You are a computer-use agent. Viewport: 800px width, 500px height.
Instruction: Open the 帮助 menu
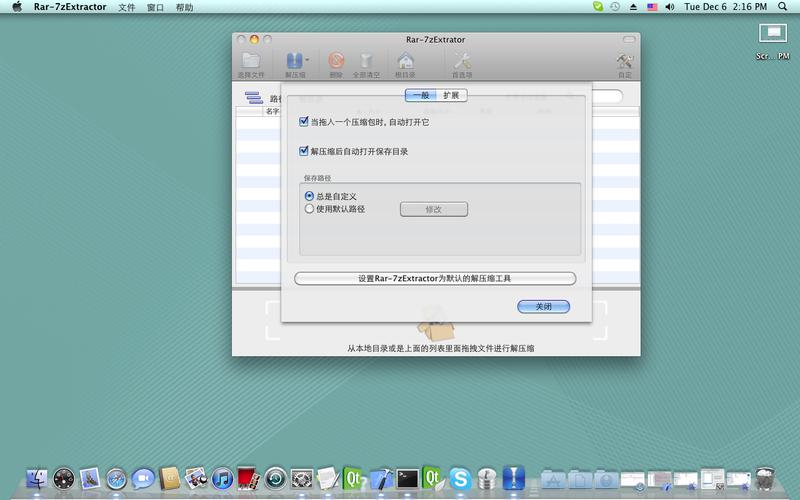click(x=184, y=7)
